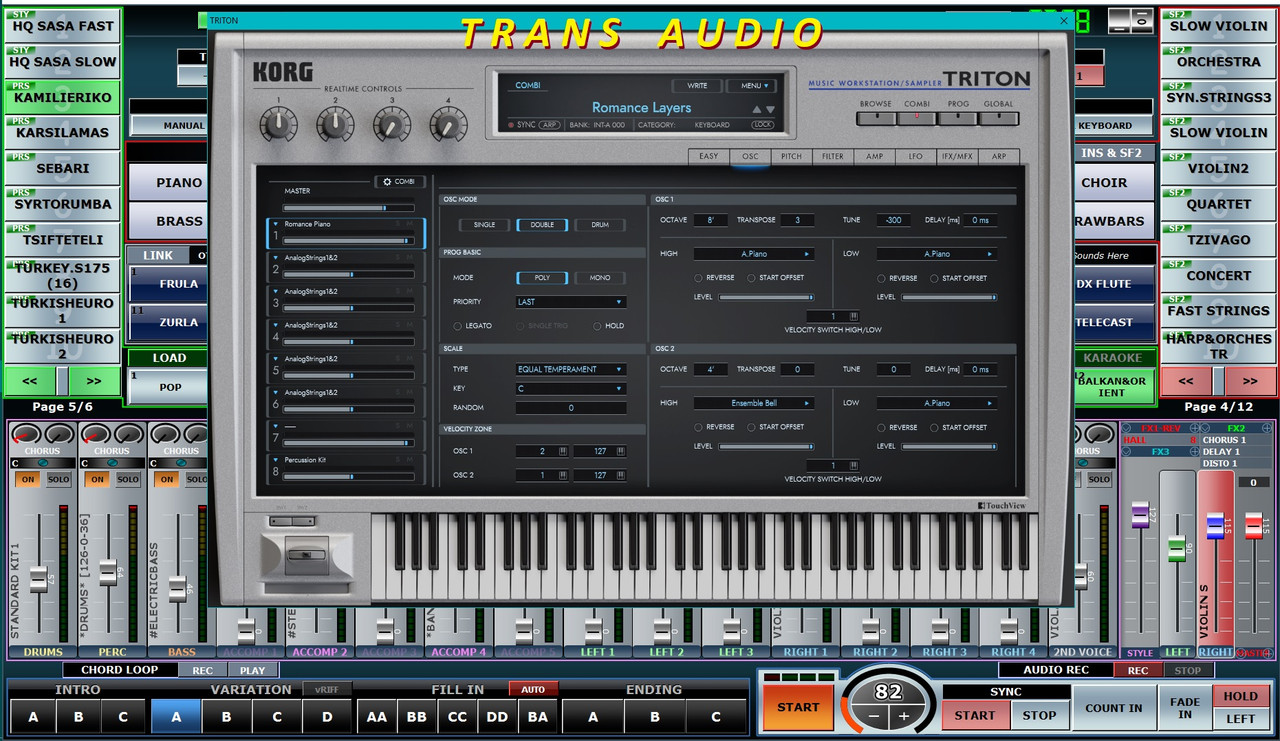Open OSC 1 HIGH A.Piano sample selector
This screenshot has width=1280, height=741.
754,254
